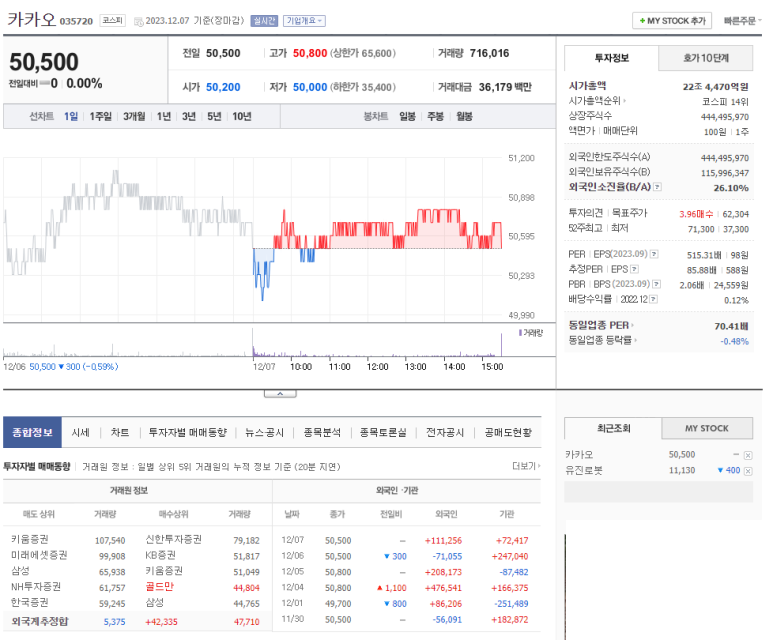Click 미래에셋증권 seller row
Viewport: 773px width, 640px height.
[x=39, y=555]
